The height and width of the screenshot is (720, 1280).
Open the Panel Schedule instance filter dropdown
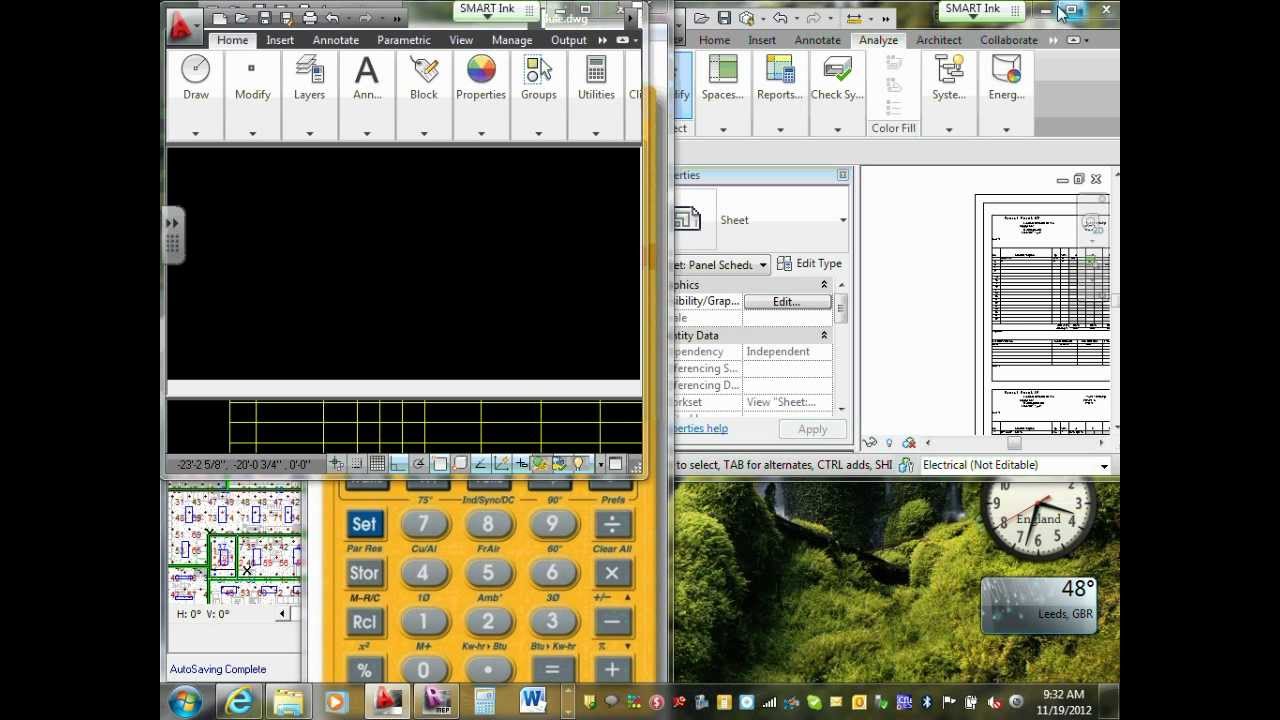click(x=762, y=265)
